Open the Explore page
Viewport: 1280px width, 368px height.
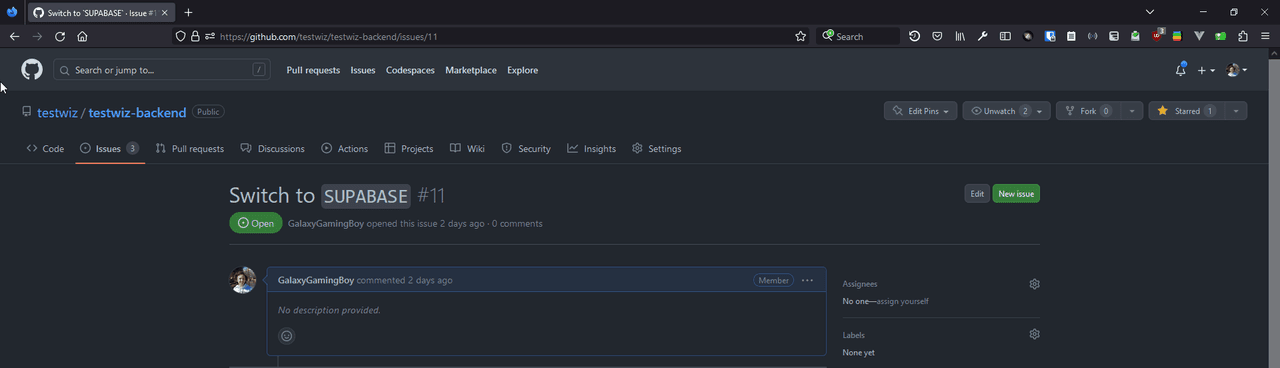(522, 70)
